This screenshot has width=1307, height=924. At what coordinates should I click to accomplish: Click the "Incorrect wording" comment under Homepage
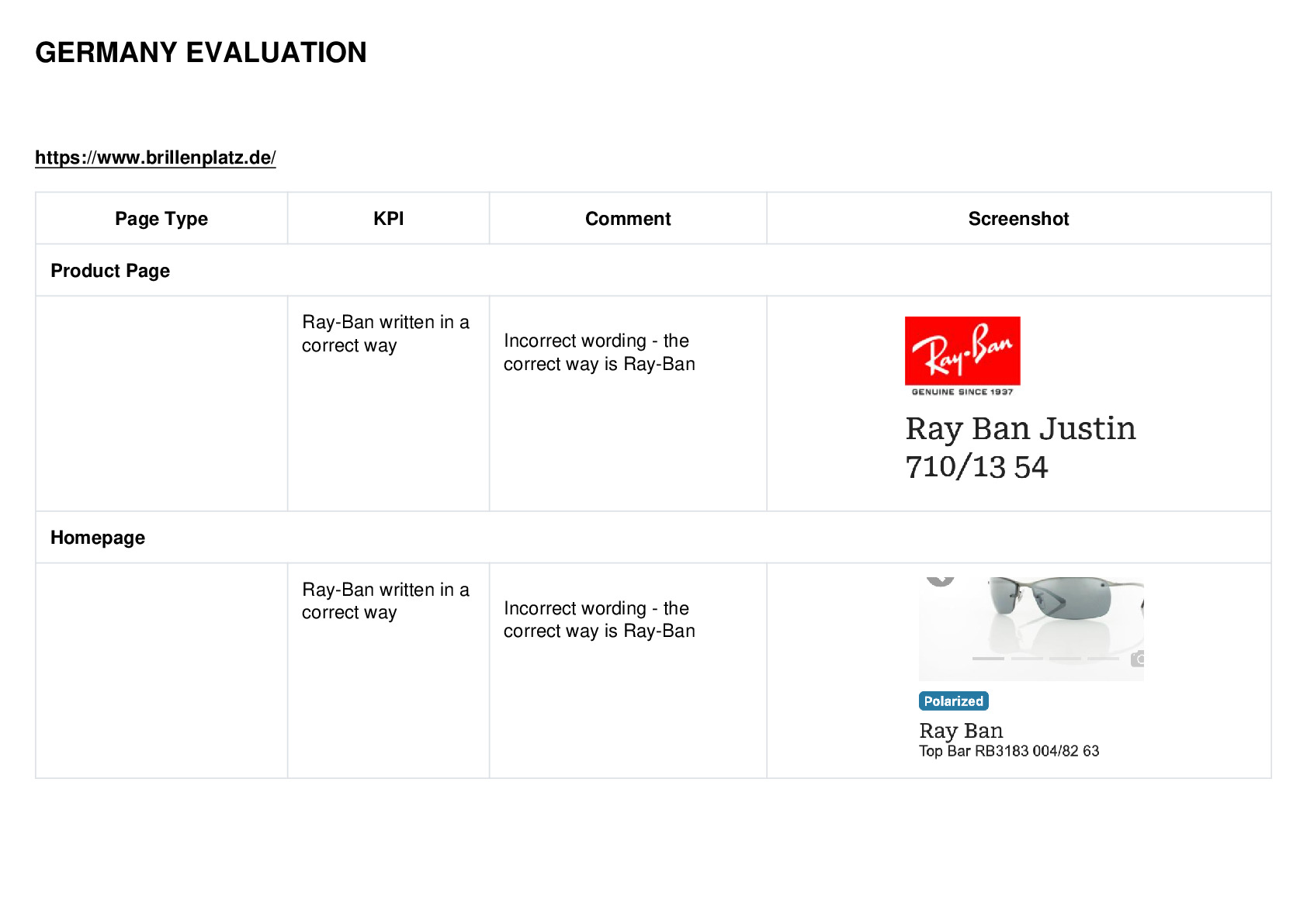click(599, 619)
